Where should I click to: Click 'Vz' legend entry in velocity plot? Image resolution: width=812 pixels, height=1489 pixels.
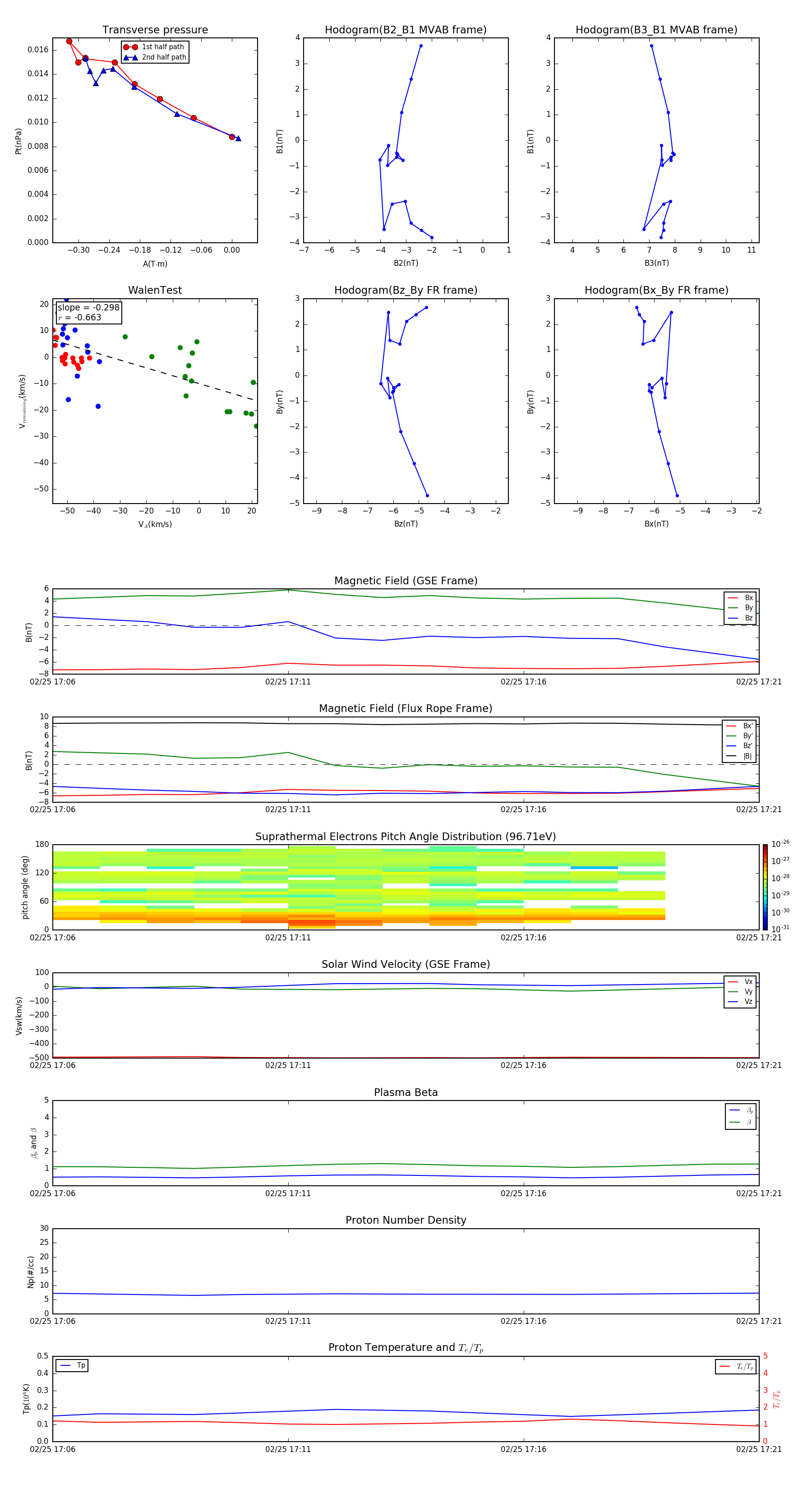pyautogui.click(x=741, y=1002)
